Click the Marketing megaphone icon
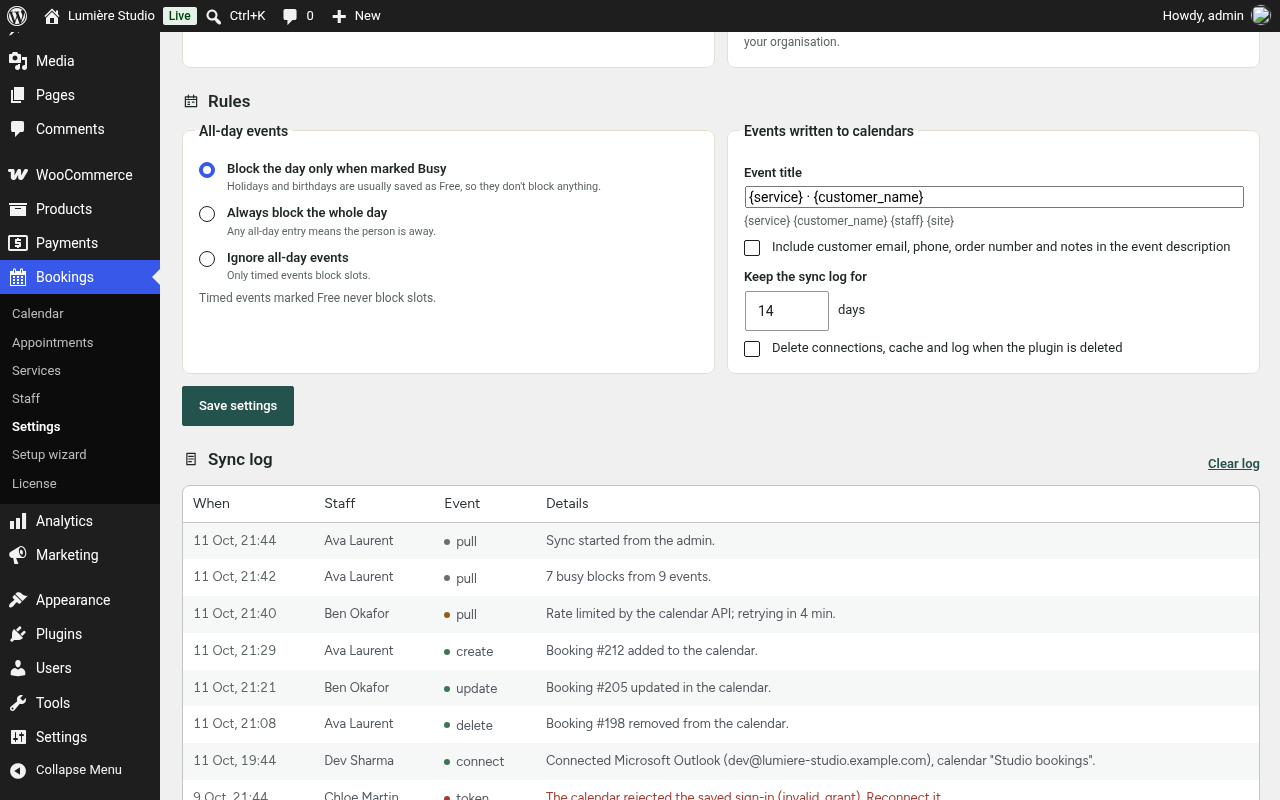The image size is (1280, 800). click(18, 555)
